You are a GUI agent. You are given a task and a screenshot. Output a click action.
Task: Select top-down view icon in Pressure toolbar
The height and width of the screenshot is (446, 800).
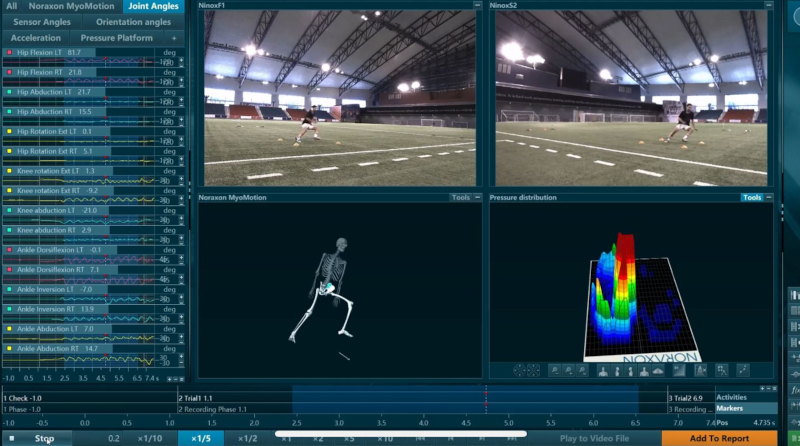pos(658,370)
